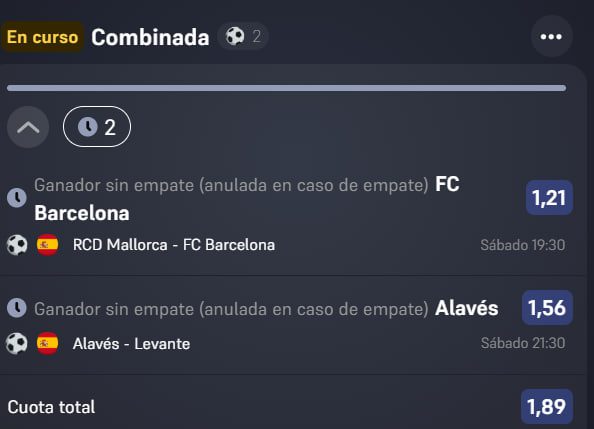
Task: Select the 1,56 odds badge
Action: pos(547,307)
